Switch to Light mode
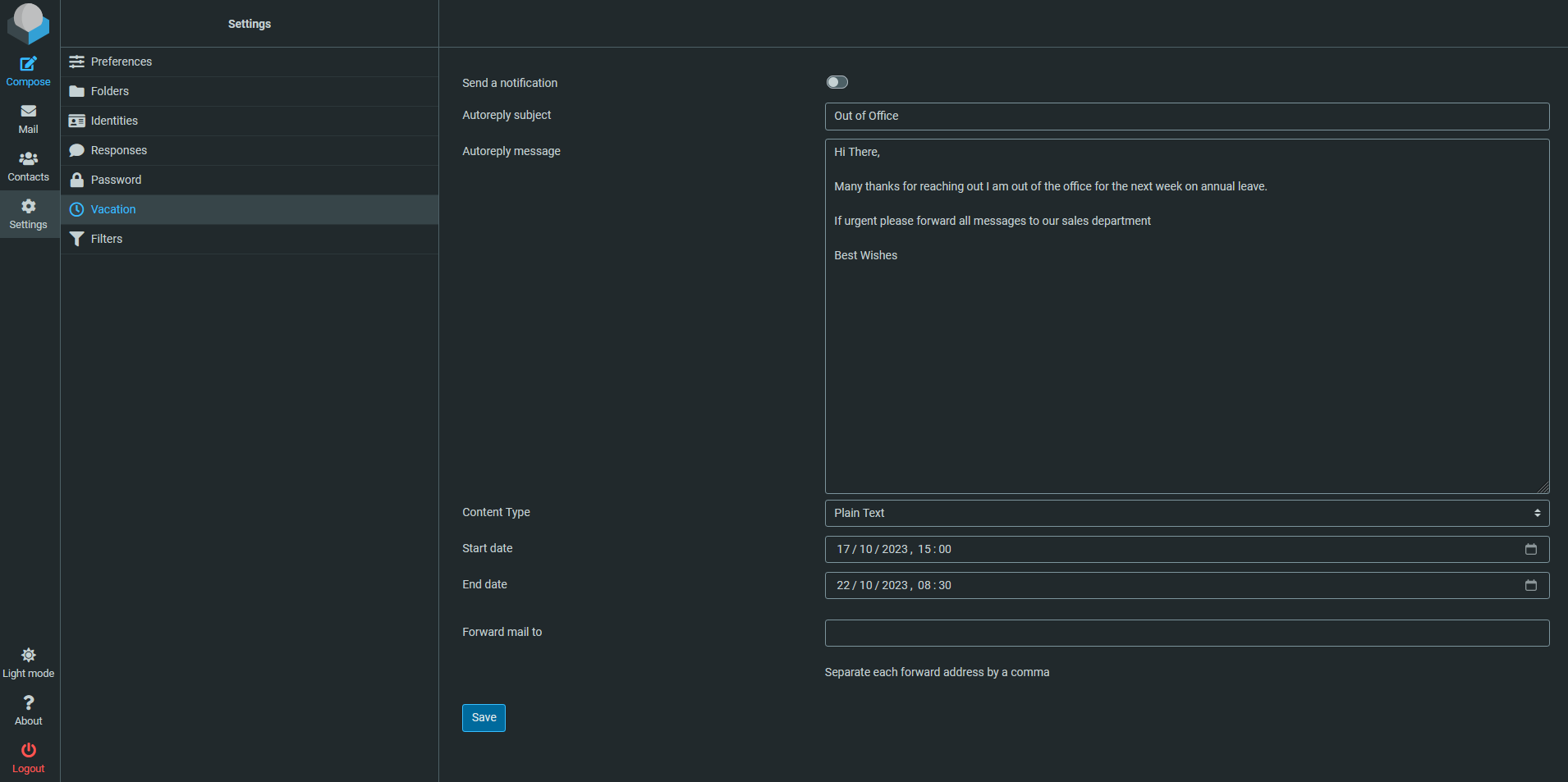Viewport: 1568px width, 782px height. [x=28, y=663]
